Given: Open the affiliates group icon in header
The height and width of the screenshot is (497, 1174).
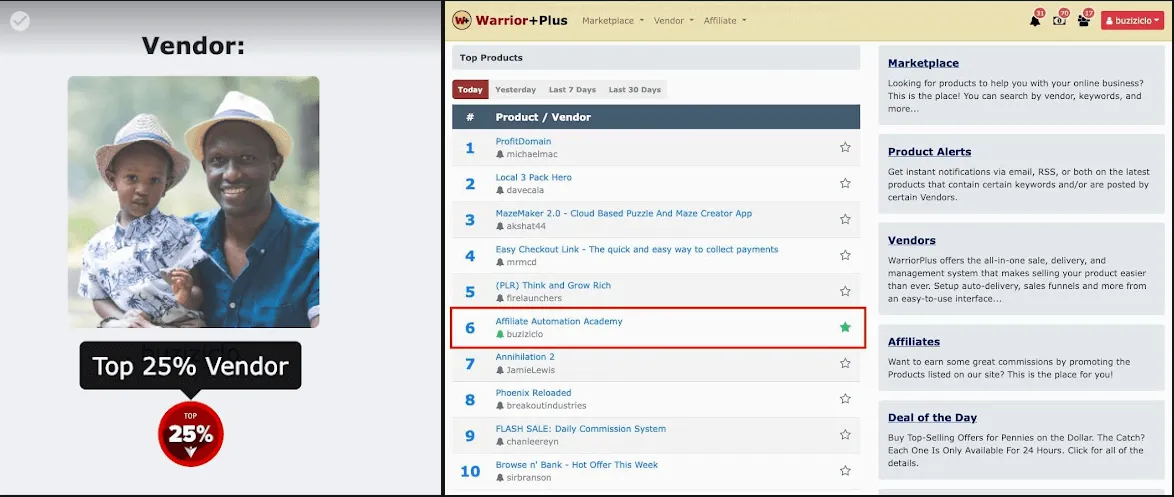Looking at the screenshot, I should (1083, 20).
